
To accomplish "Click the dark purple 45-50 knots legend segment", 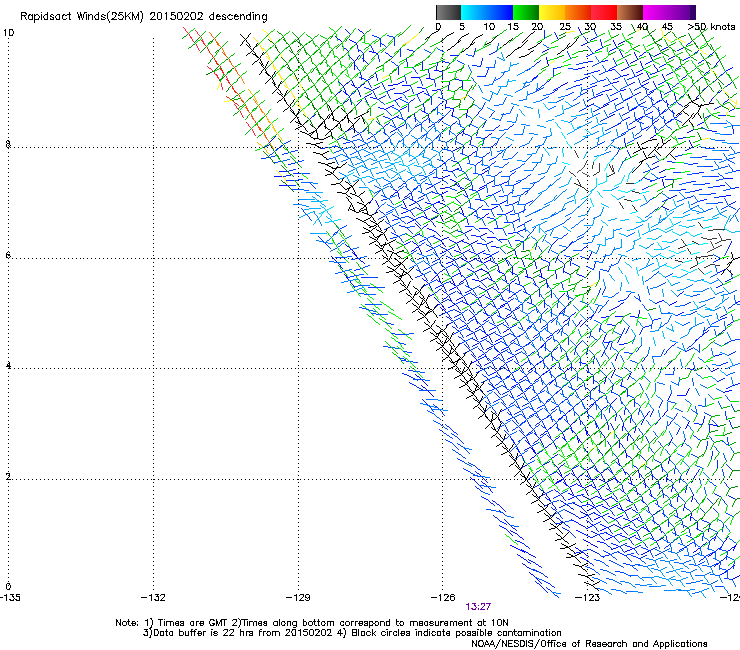I will [x=682, y=12].
